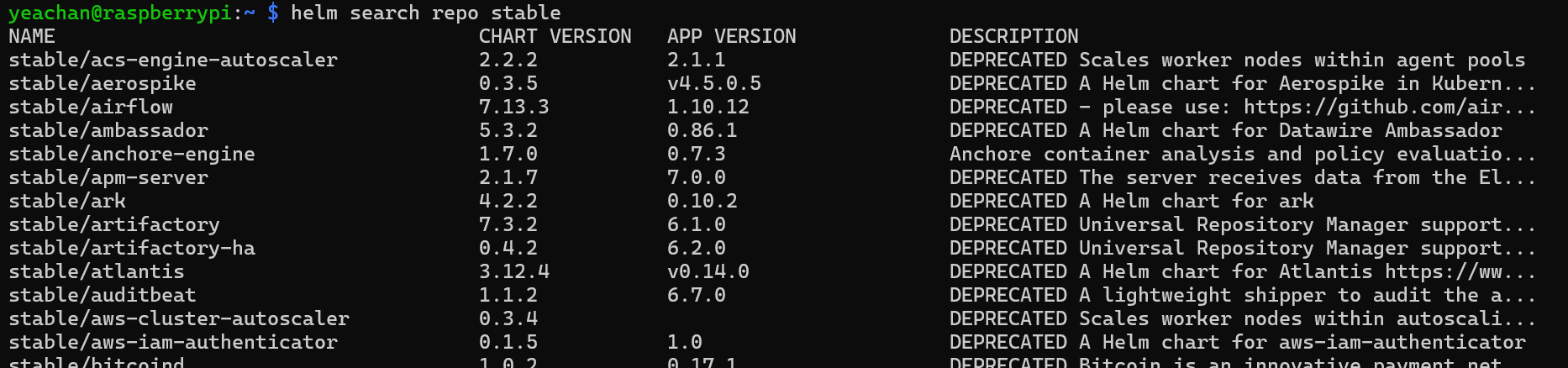Select chart name stable/aws-cluster-autoscaler
Image resolution: width=1568 pixels, height=368 pixels.
click(179, 318)
